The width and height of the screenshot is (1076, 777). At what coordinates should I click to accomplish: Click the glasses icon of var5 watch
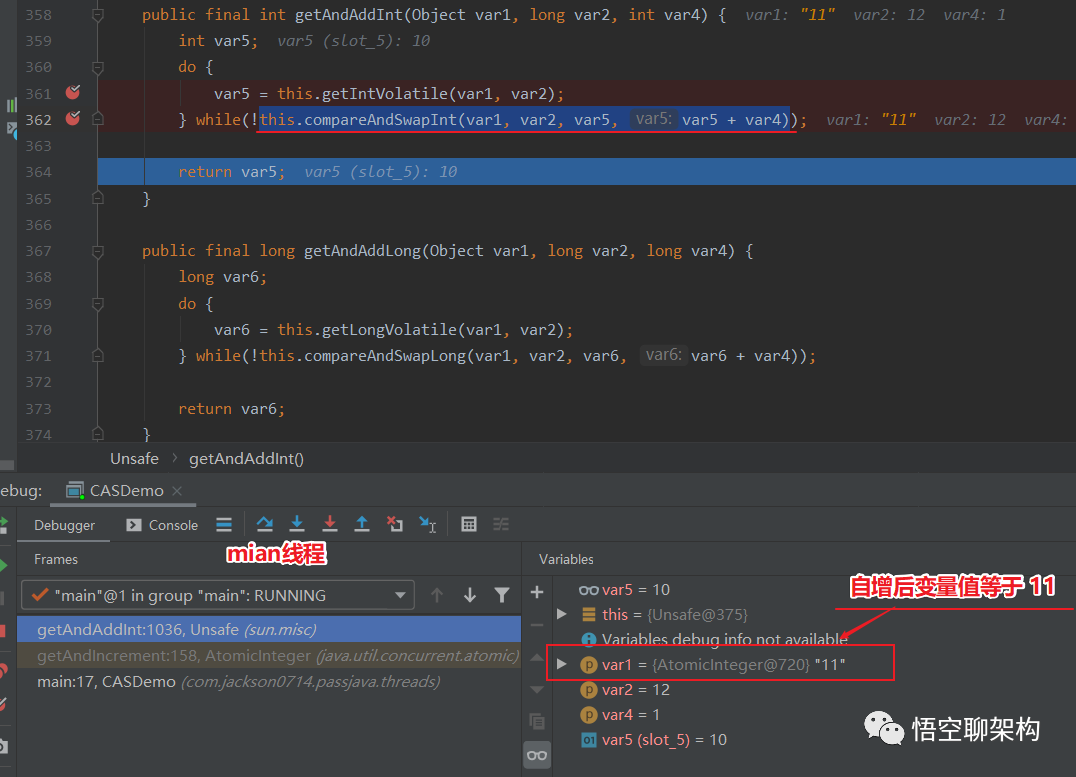(589, 590)
